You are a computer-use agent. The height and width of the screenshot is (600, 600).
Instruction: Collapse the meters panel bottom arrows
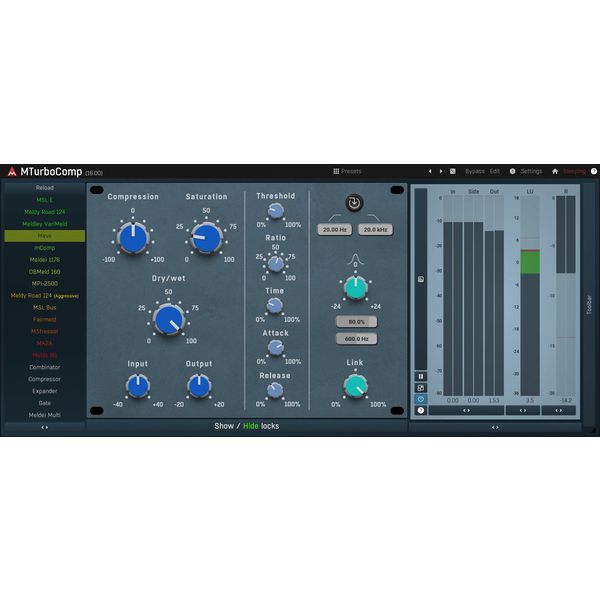point(495,427)
